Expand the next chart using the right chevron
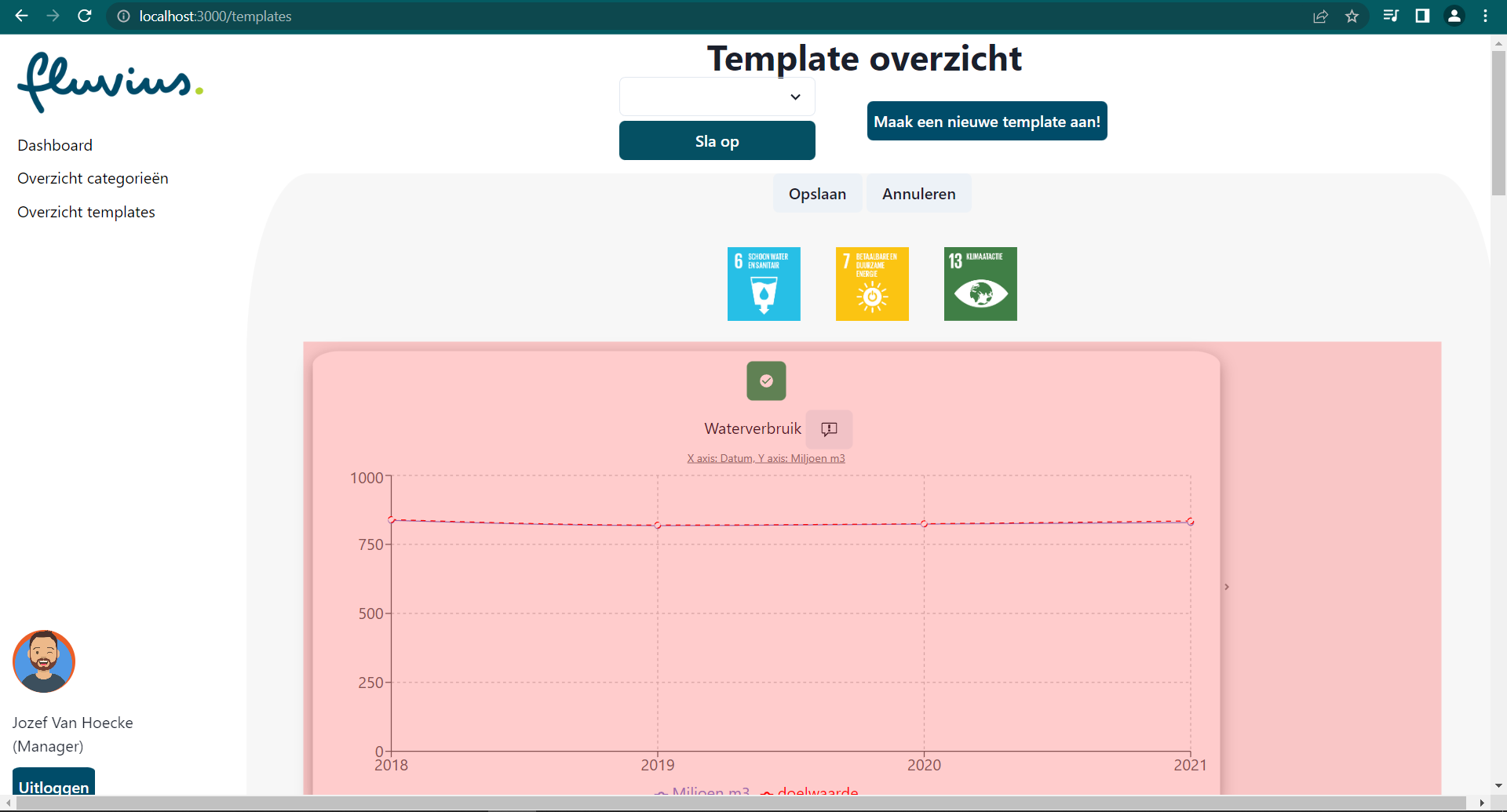 (1225, 585)
